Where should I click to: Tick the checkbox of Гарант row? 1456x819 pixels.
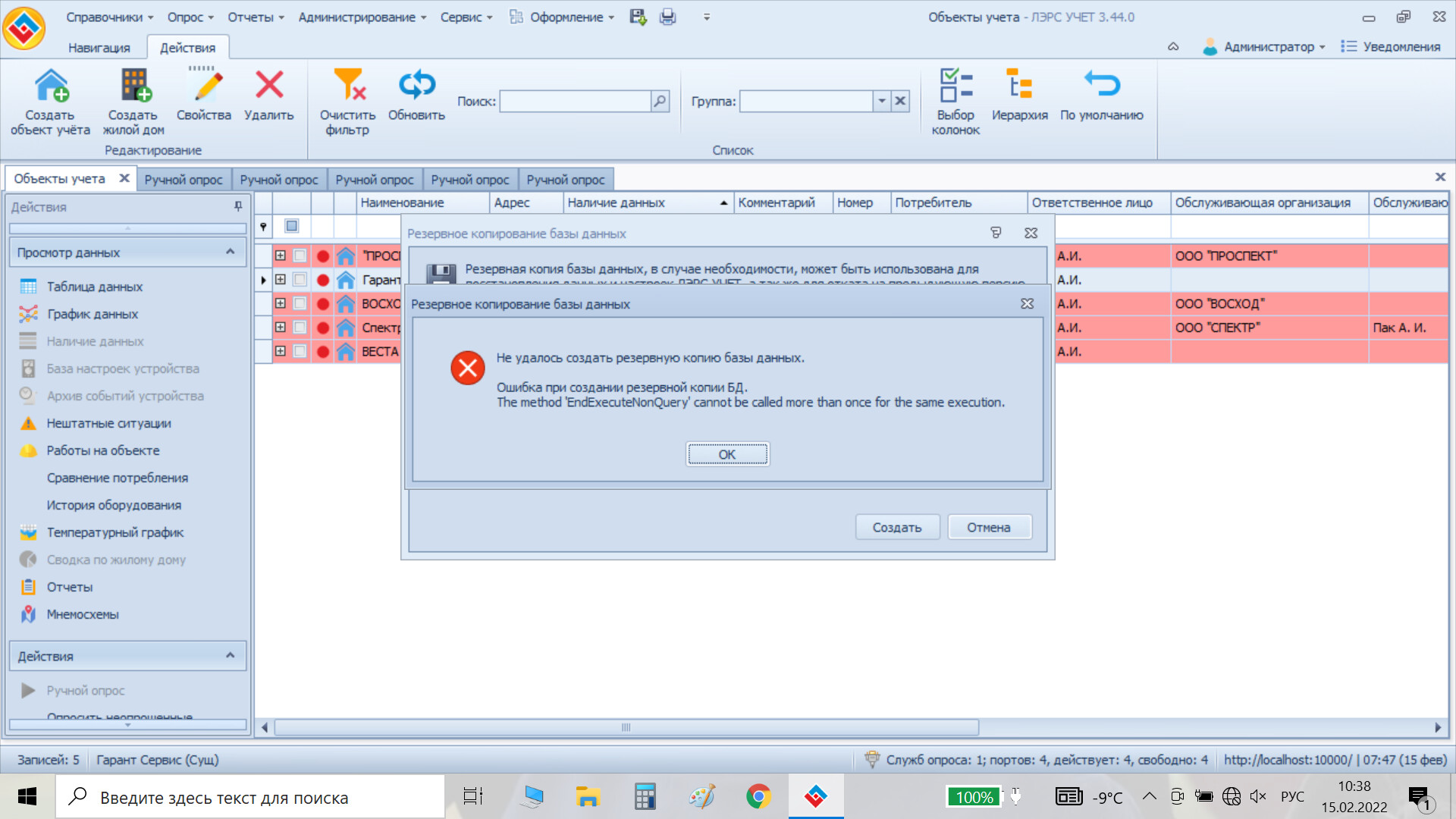[300, 280]
